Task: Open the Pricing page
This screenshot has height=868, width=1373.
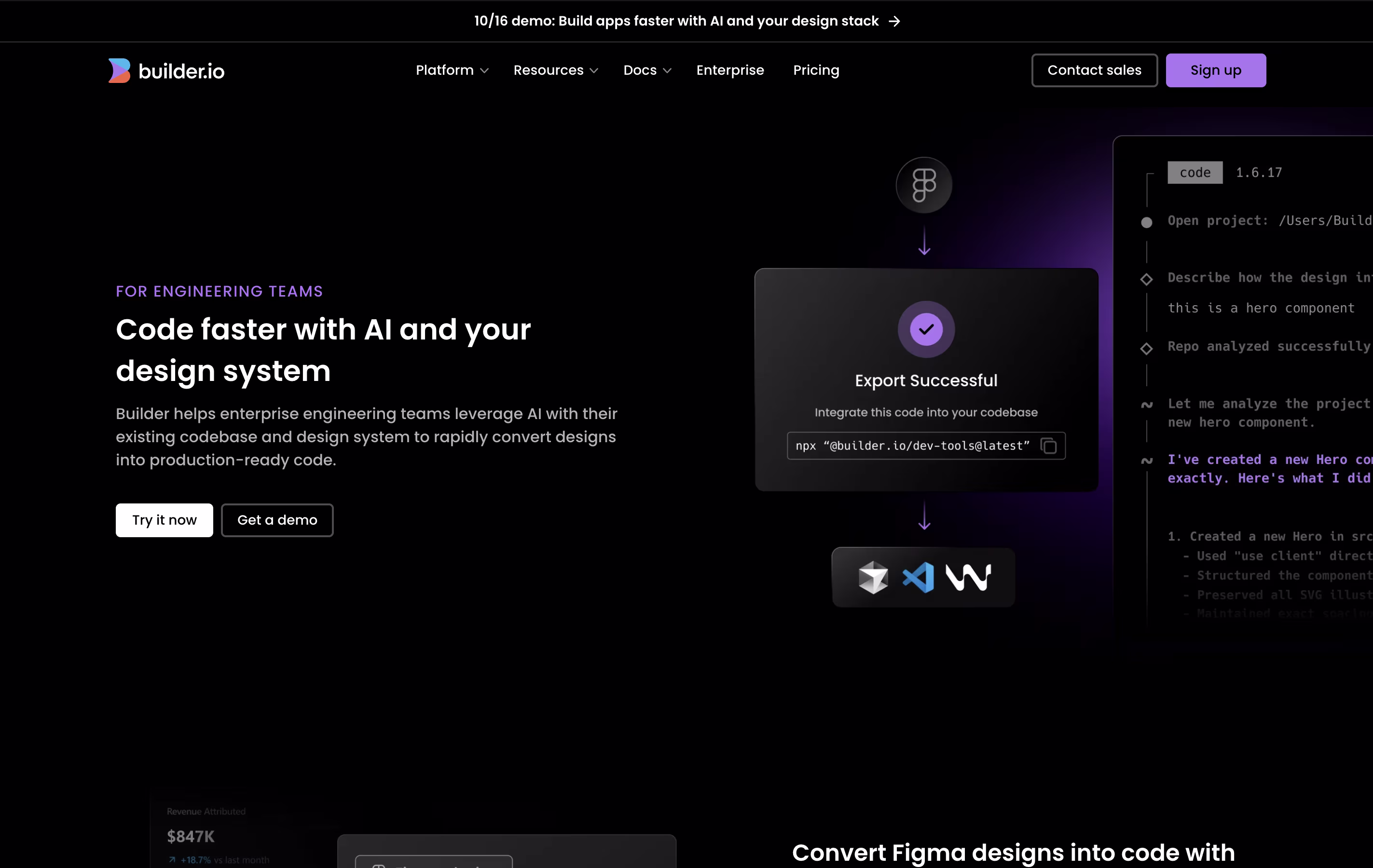Action: 816,70
